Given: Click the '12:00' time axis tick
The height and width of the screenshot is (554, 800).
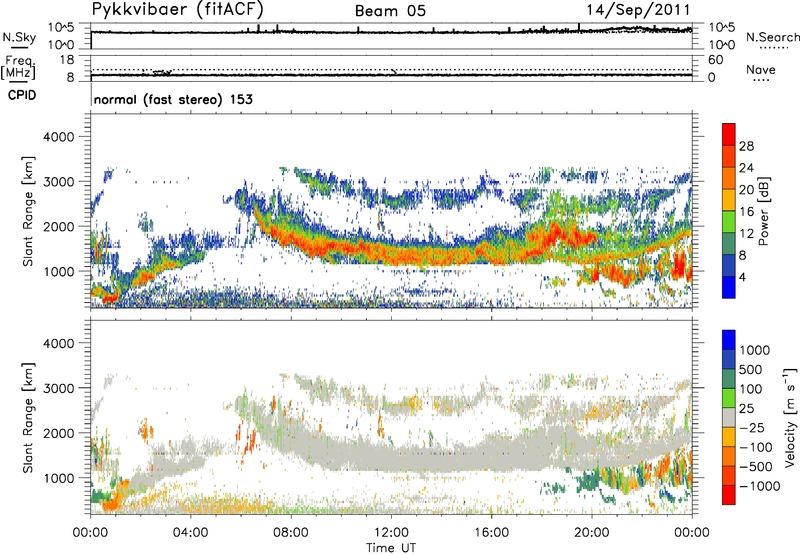Looking at the screenshot, I should point(391,533).
